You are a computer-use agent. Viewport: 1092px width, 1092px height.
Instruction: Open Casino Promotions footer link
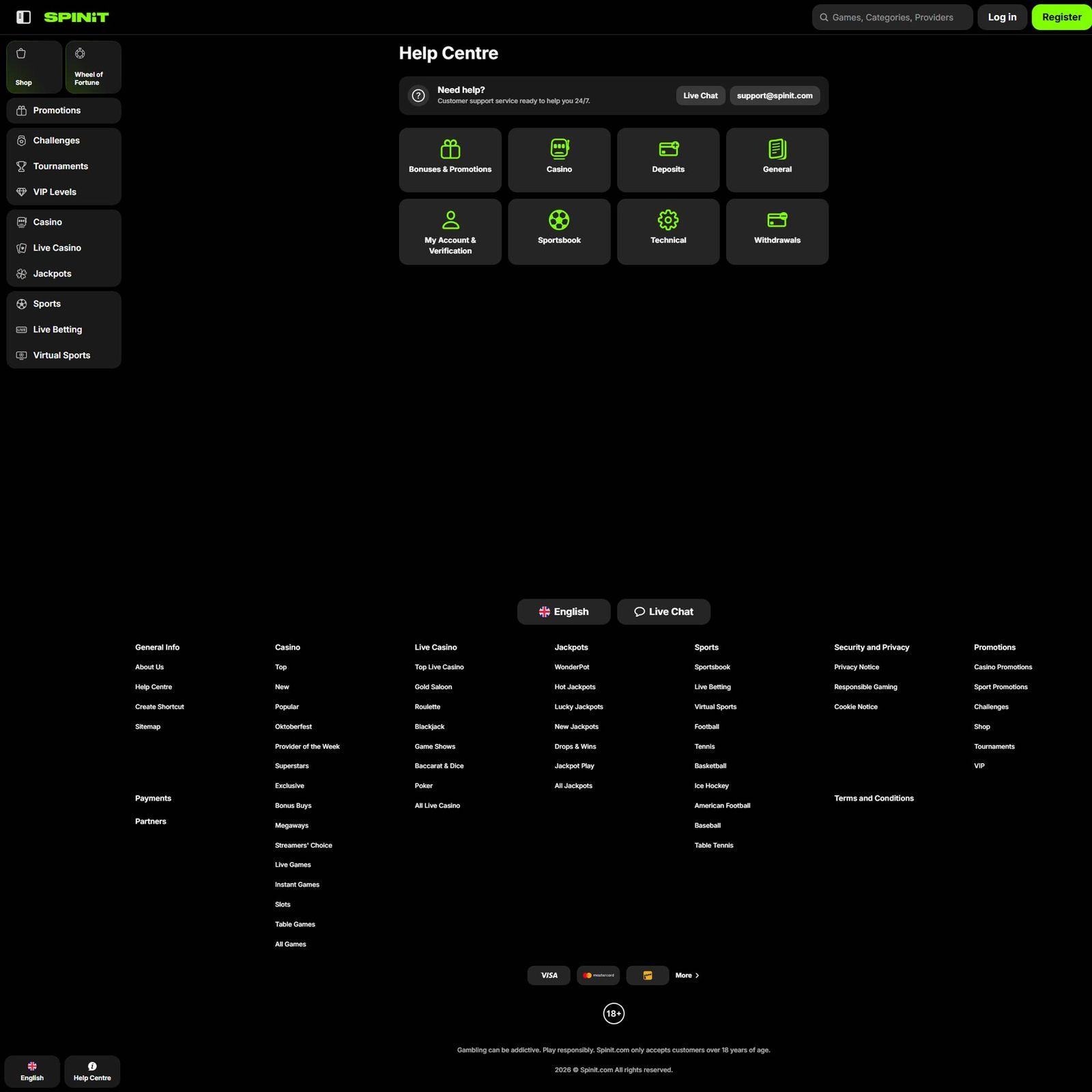click(1003, 667)
